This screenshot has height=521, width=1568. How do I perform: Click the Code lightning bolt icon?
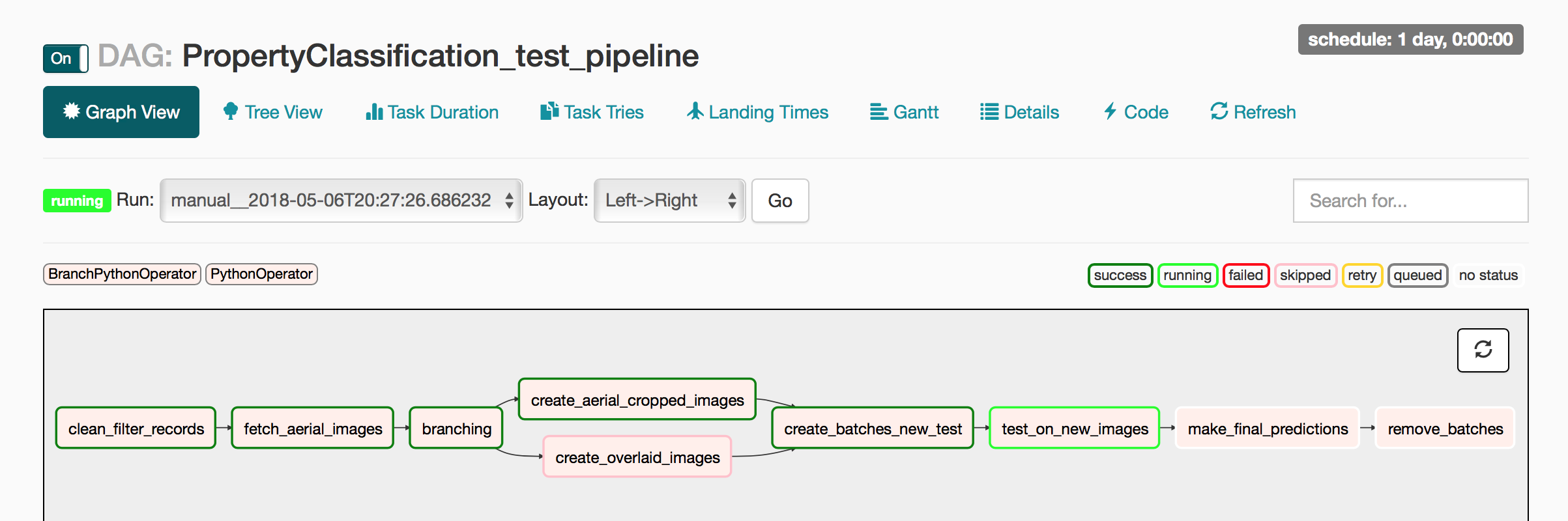pos(1111,111)
